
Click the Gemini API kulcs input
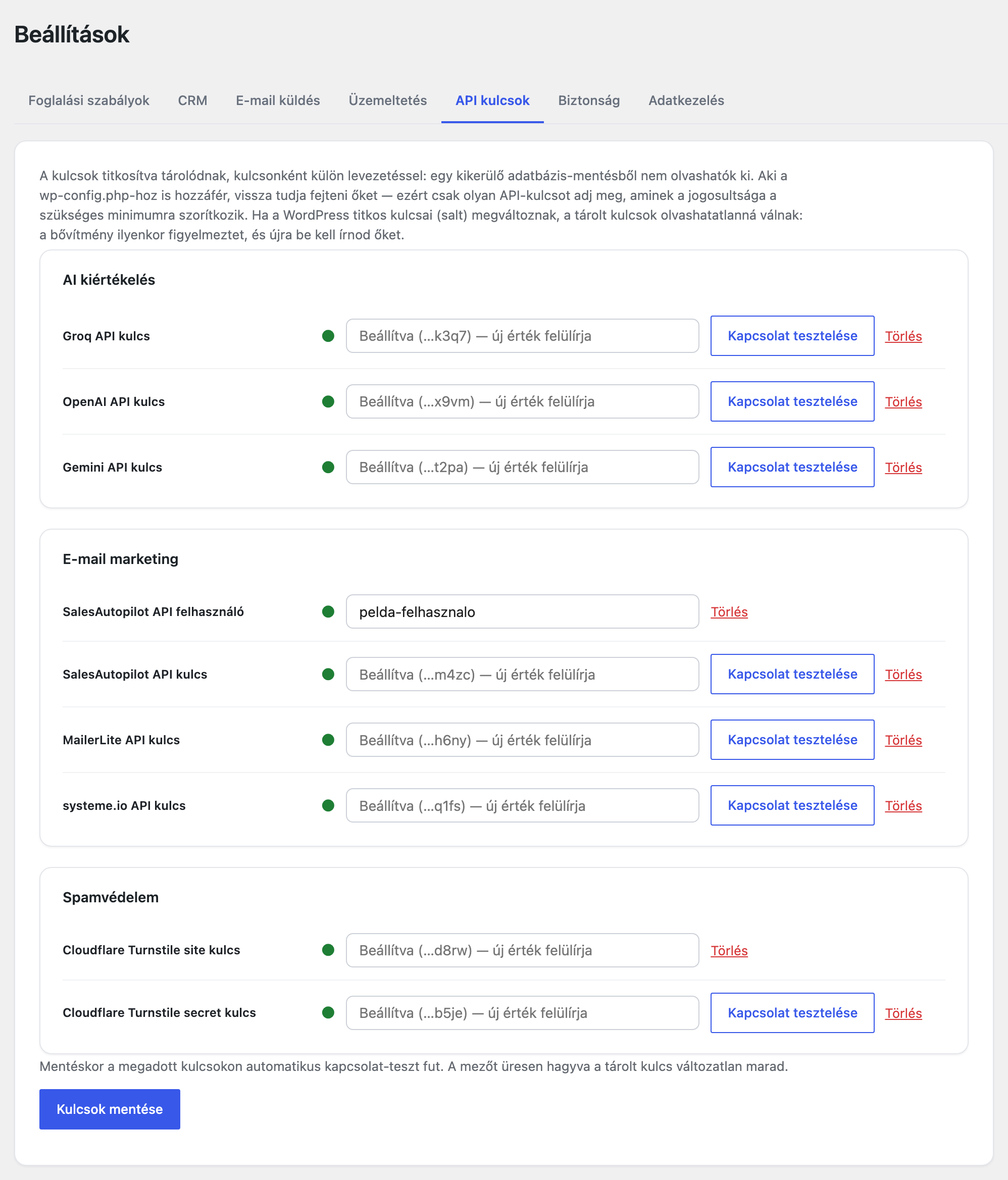[x=522, y=467]
